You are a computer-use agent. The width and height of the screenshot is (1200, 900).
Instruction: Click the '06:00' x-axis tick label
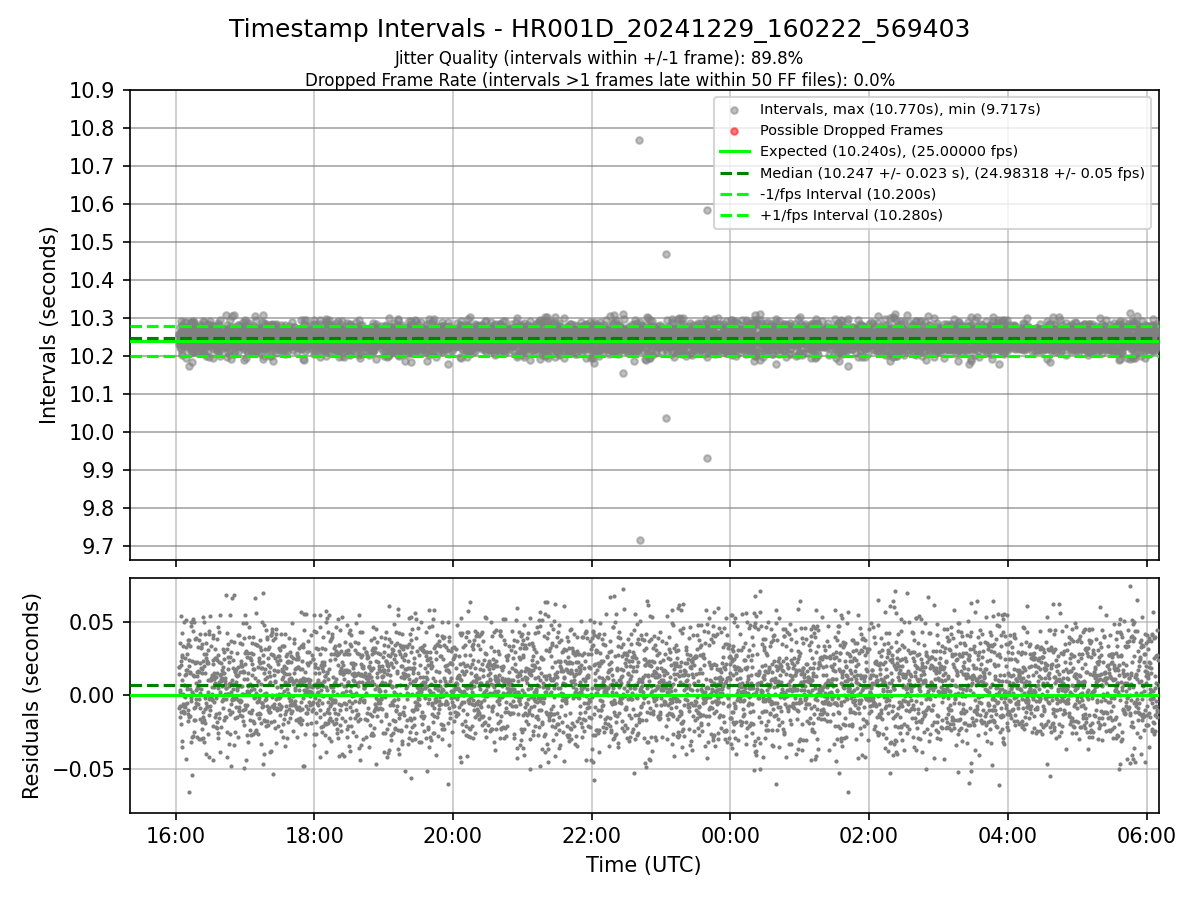pos(1145,835)
